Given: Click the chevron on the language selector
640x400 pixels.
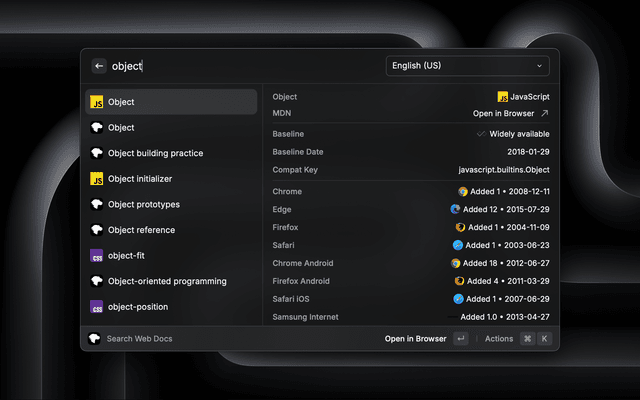Looking at the screenshot, I should tap(540, 66).
